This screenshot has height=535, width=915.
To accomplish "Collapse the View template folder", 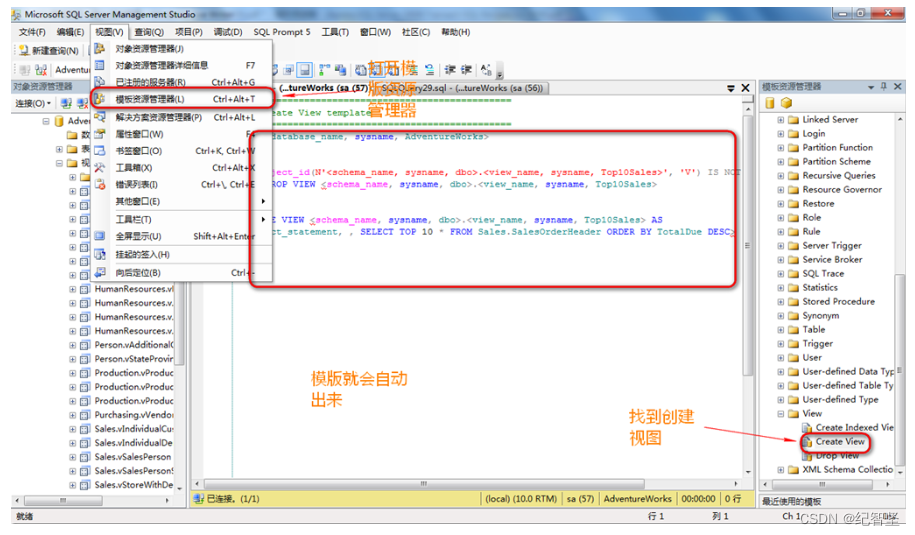I will 781,414.
